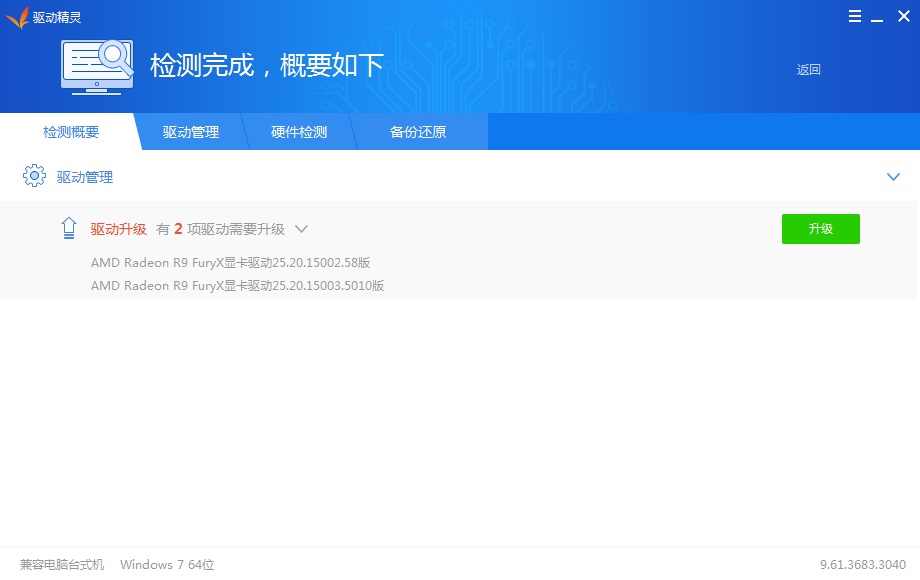Open the hamburger main menu icon
This screenshot has width=920, height=580.
[855, 16]
